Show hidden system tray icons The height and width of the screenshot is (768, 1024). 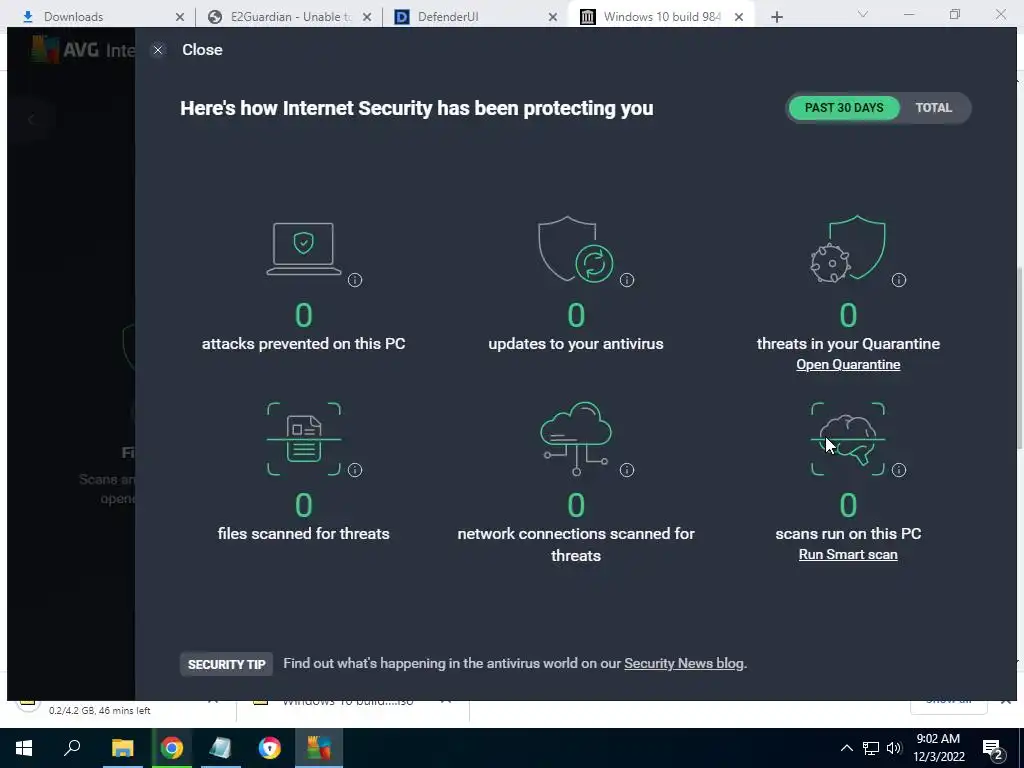click(846, 748)
